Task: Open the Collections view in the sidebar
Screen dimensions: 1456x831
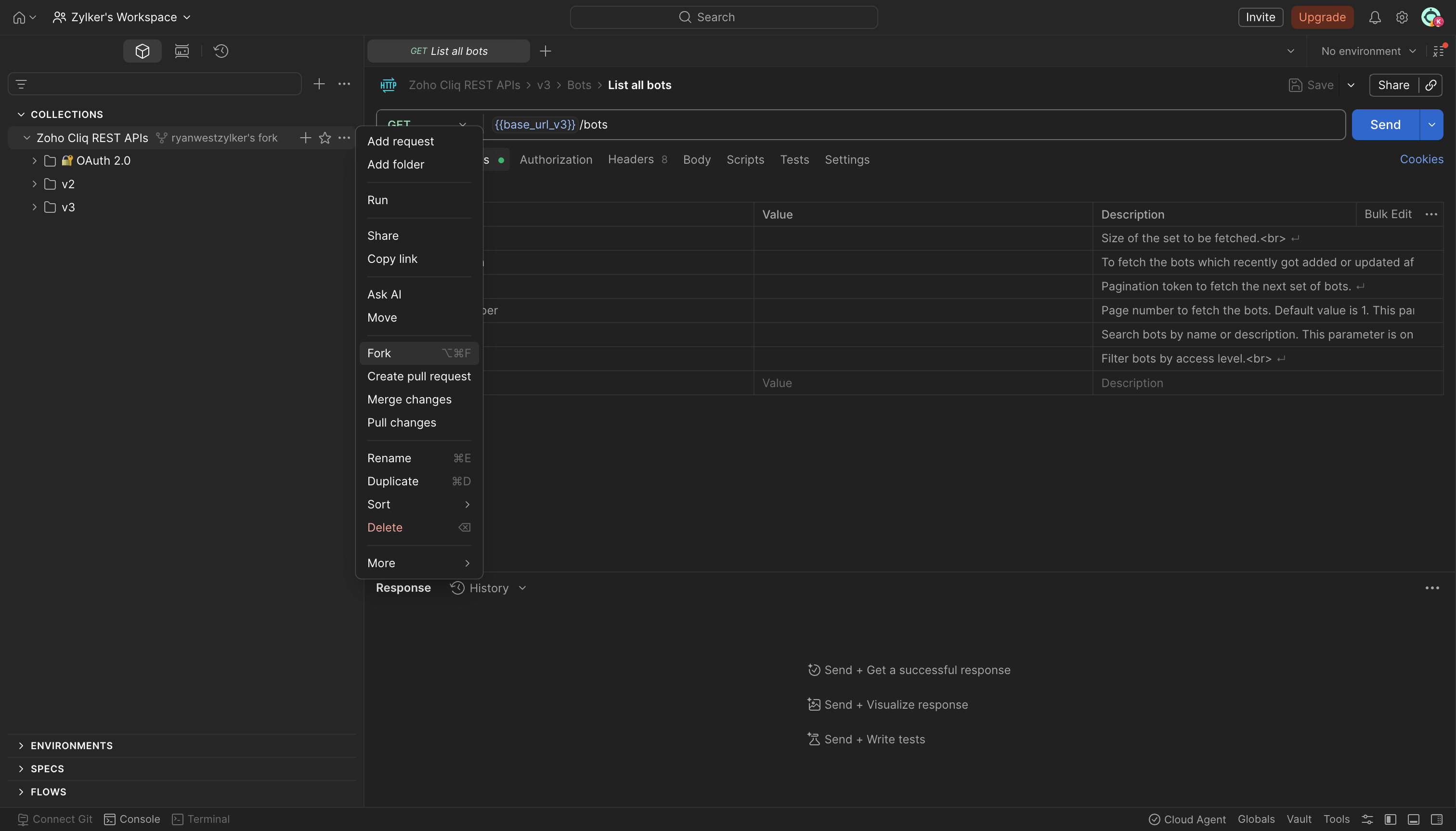Action: click(x=142, y=52)
